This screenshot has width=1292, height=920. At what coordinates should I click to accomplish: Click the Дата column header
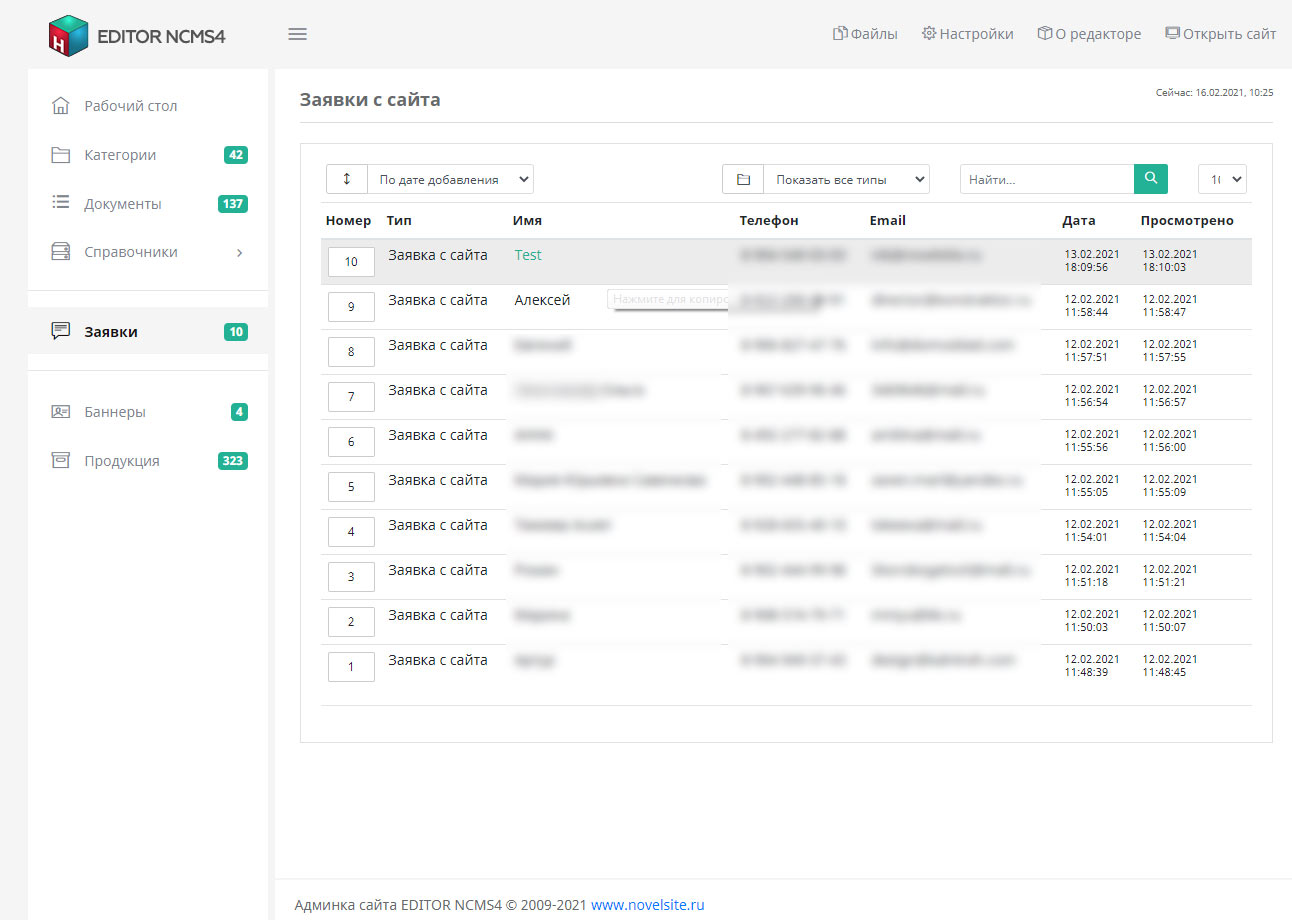tap(1079, 220)
